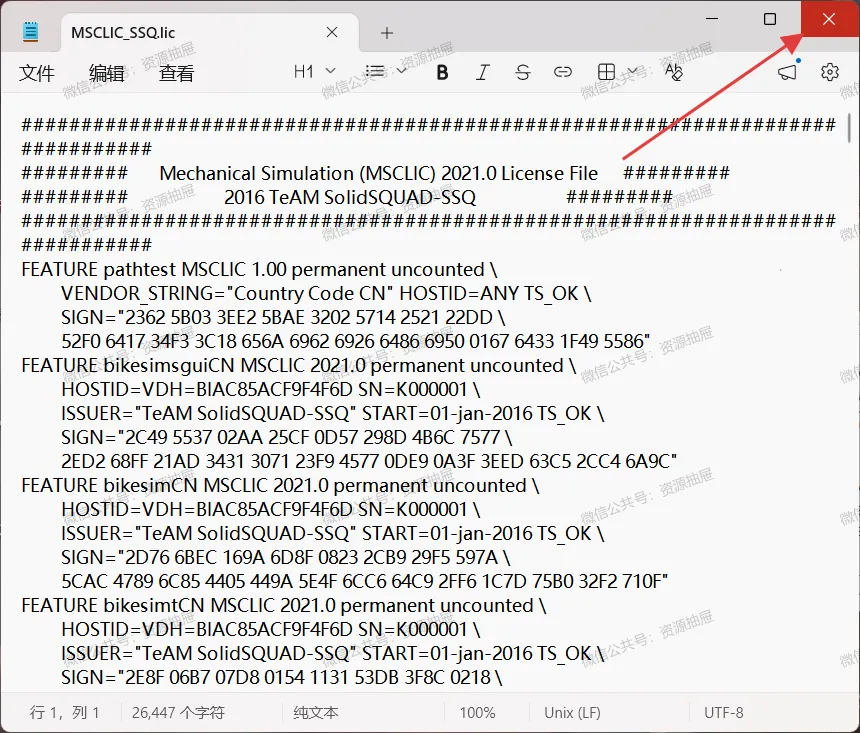This screenshot has height=733, width=860.
Task: Click the 纯文本 format indicator
Action: (x=315, y=713)
